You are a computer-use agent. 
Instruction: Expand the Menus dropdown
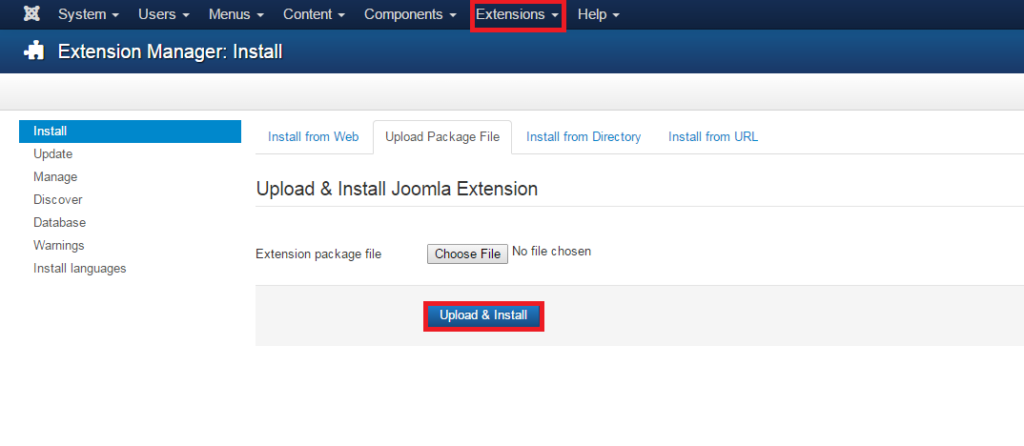click(x=236, y=14)
